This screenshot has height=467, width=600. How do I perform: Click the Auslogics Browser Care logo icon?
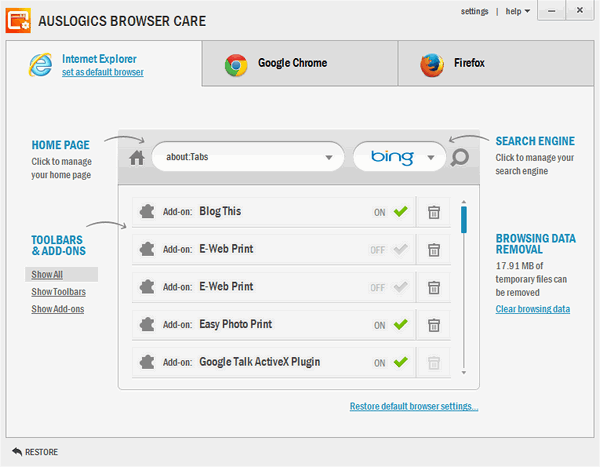[x=18, y=21]
